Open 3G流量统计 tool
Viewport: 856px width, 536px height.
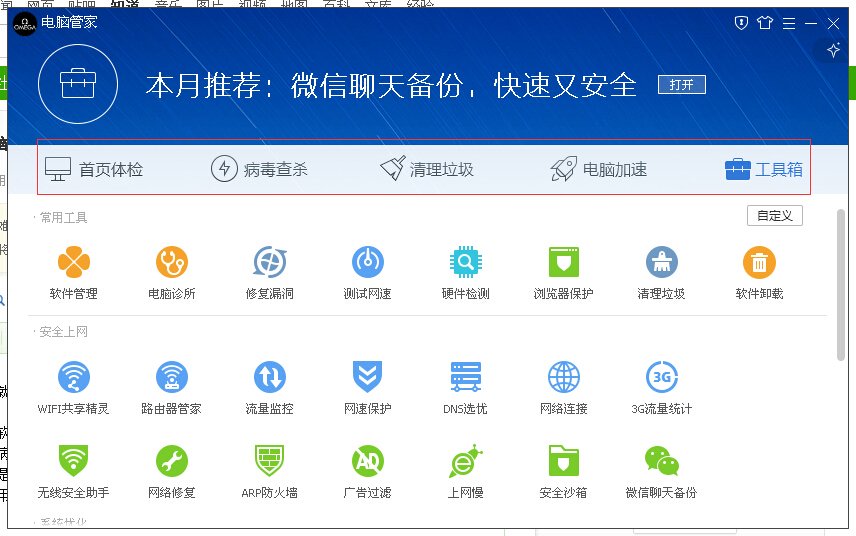point(662,388)
